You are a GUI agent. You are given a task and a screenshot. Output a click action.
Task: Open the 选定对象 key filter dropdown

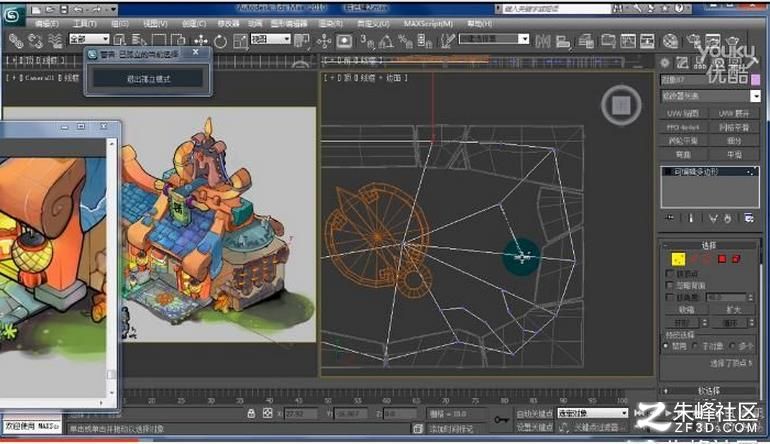coord(593,413)
